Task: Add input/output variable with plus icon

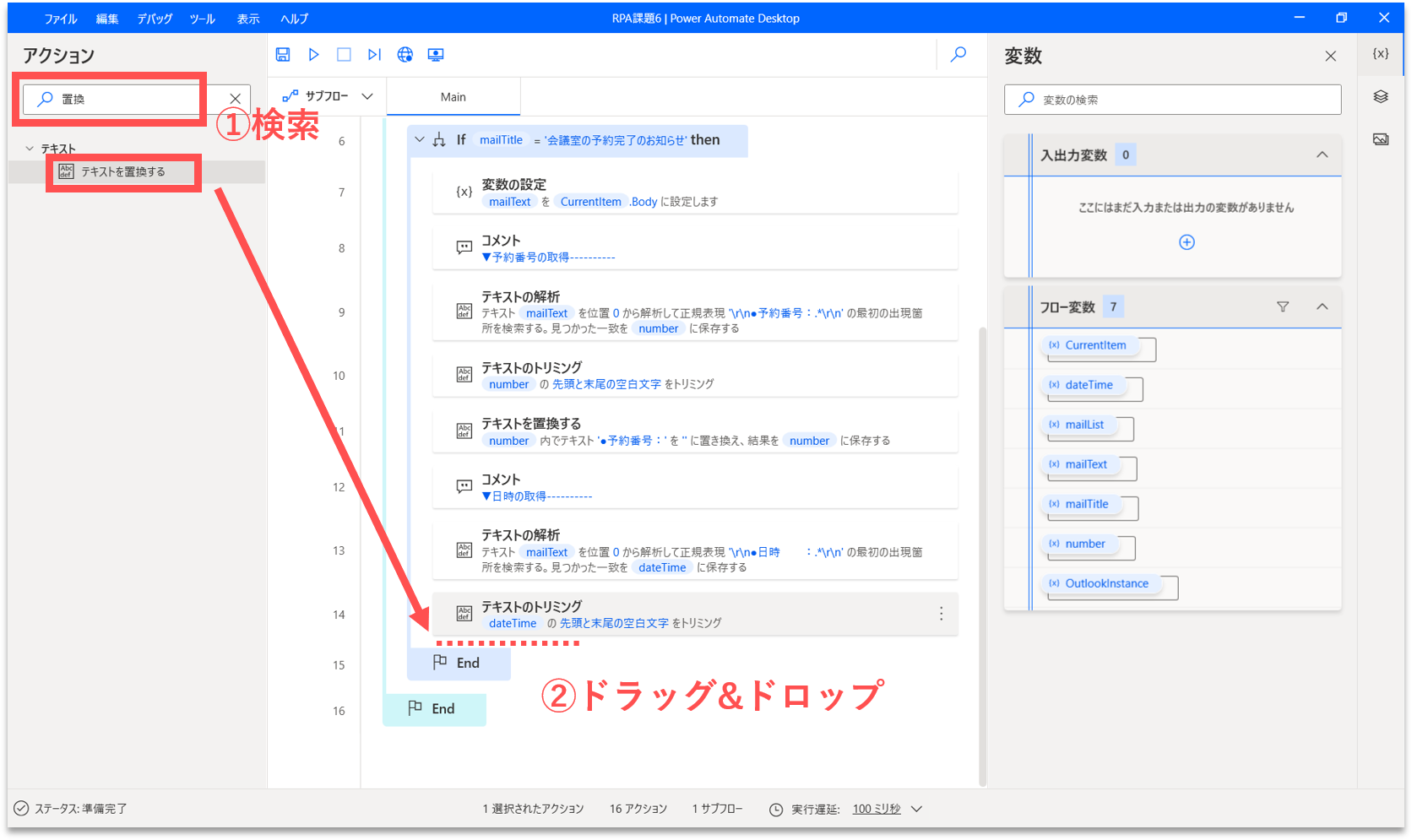Action: [x=1187, y=242]
